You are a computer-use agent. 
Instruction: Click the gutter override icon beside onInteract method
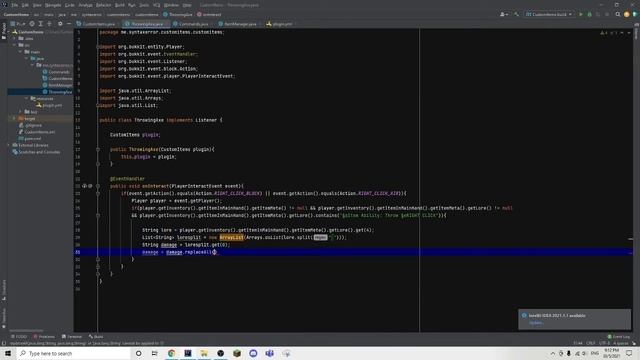point(84,186)
